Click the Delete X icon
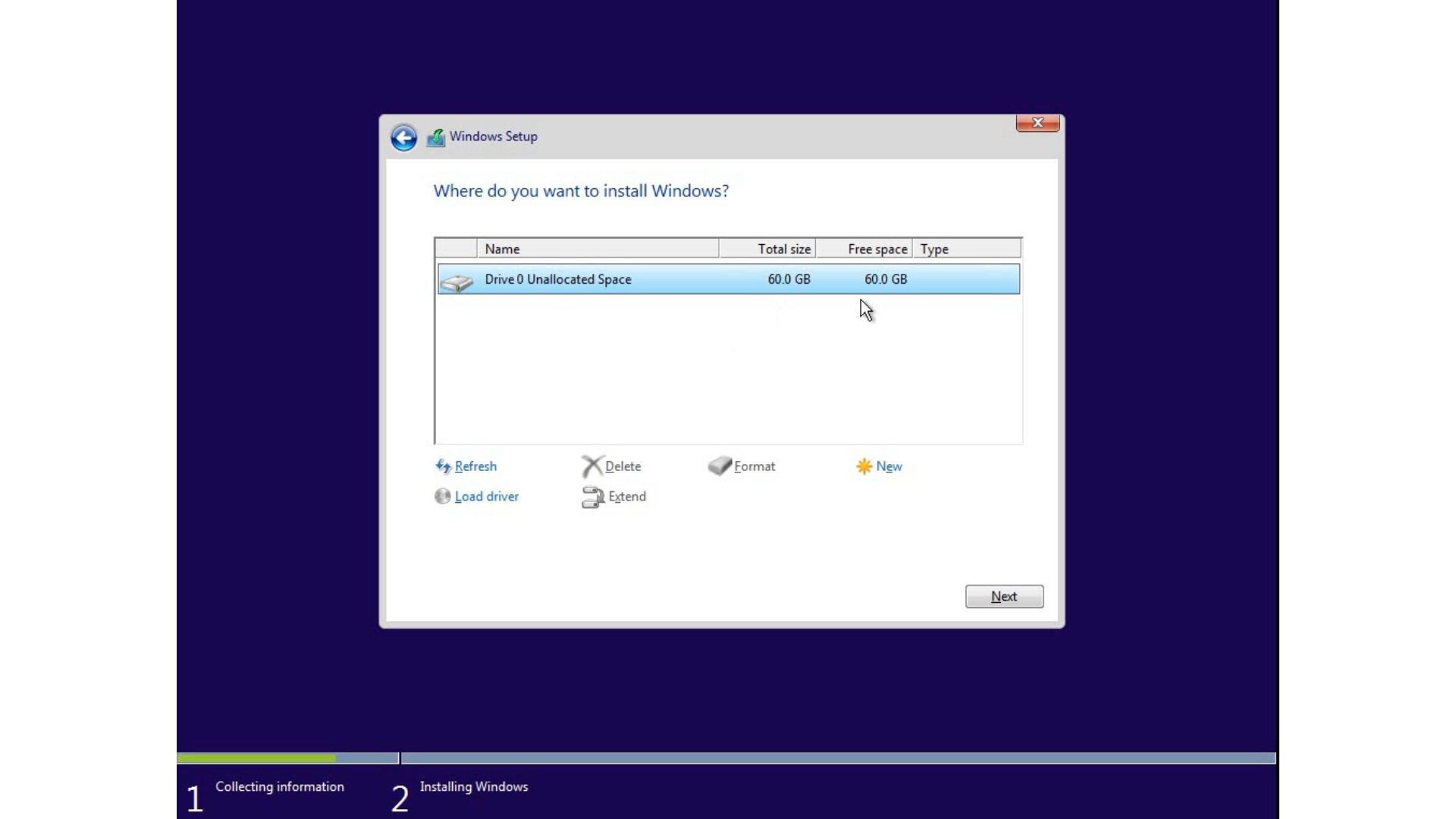The width and height of the screenshot is (1456, 819). pos(591,466)
